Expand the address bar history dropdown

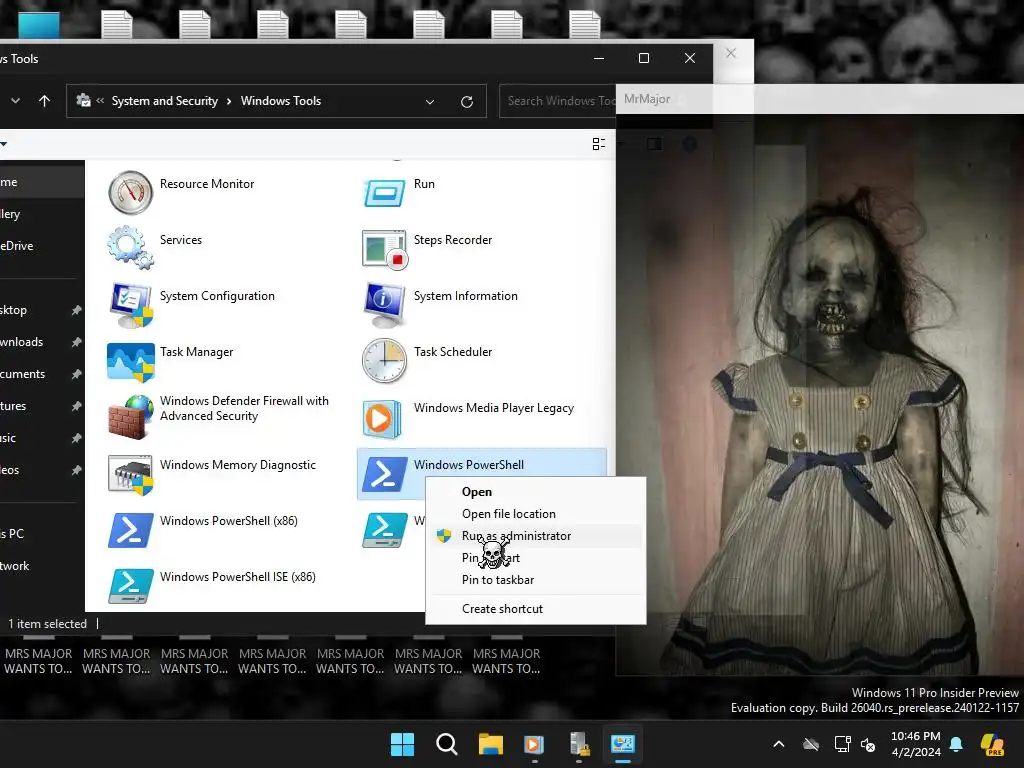(430, 102)
